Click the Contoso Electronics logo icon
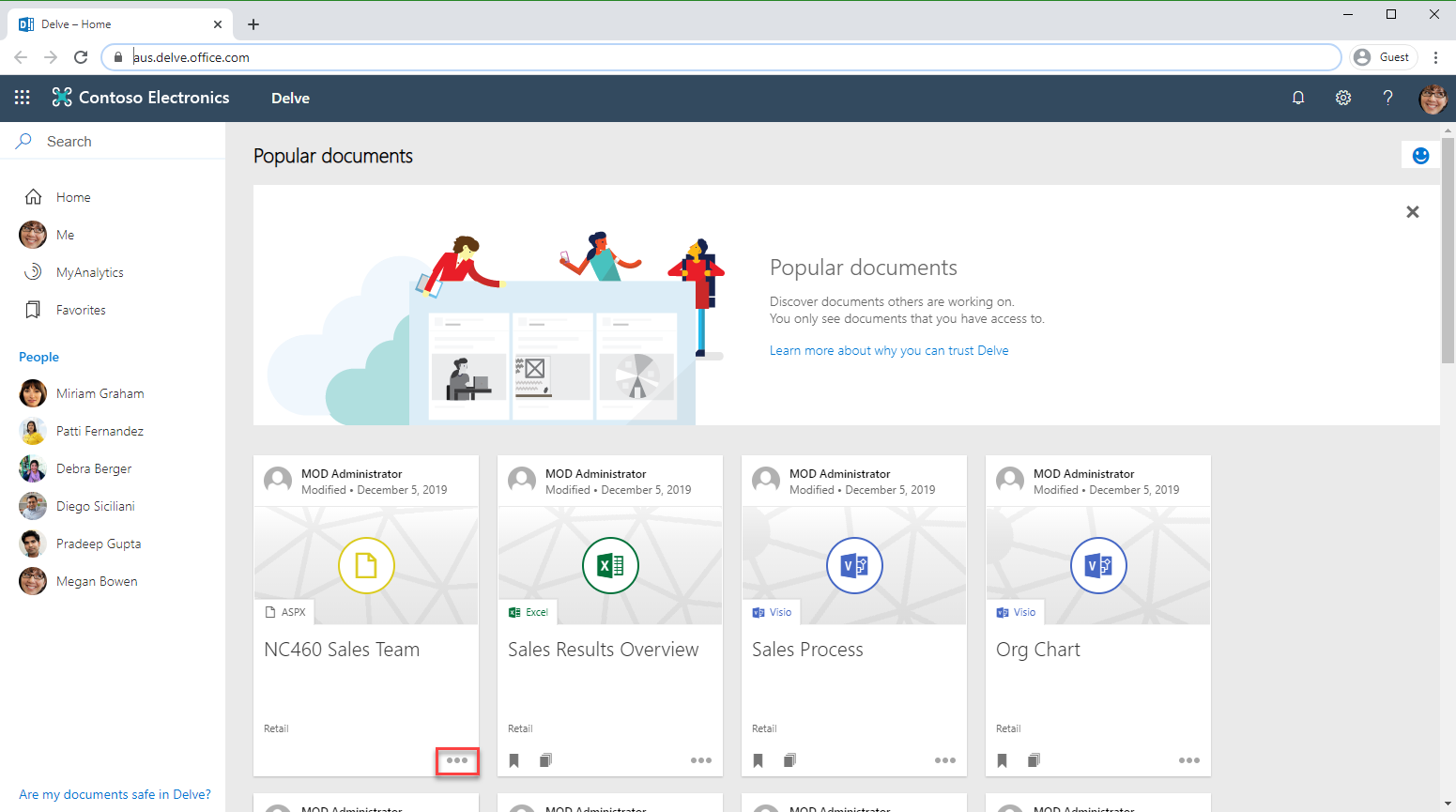The height and width of the screenshot is (812, 1456). point(62,98)
